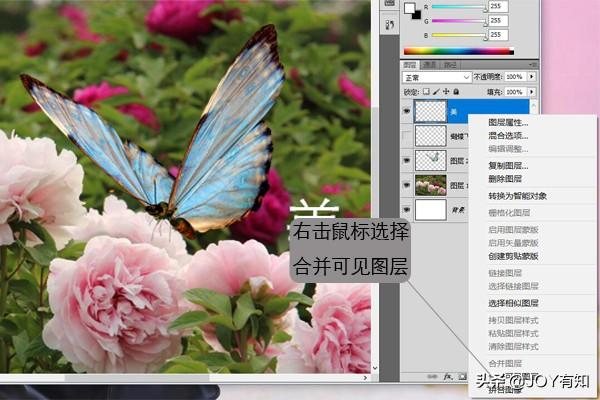Screen dimensions: 600x400
Task: Click the greyed 栅格化图层 menu entry
Action: click(509, 213)
